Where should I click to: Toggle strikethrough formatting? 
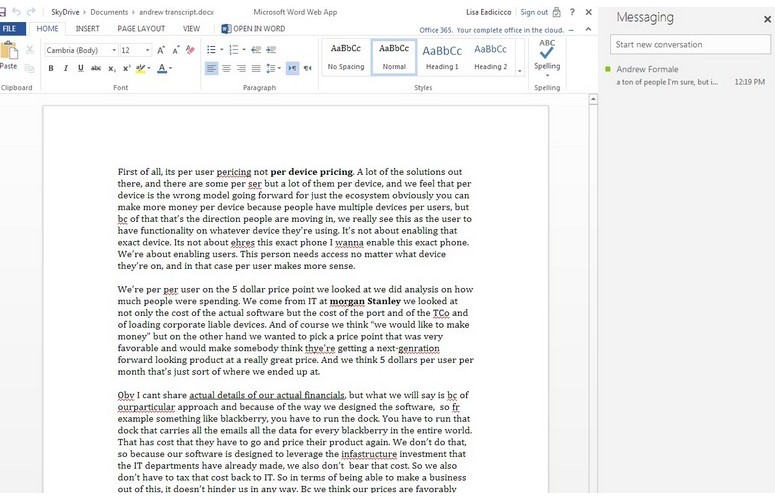(x=96, y=68)
